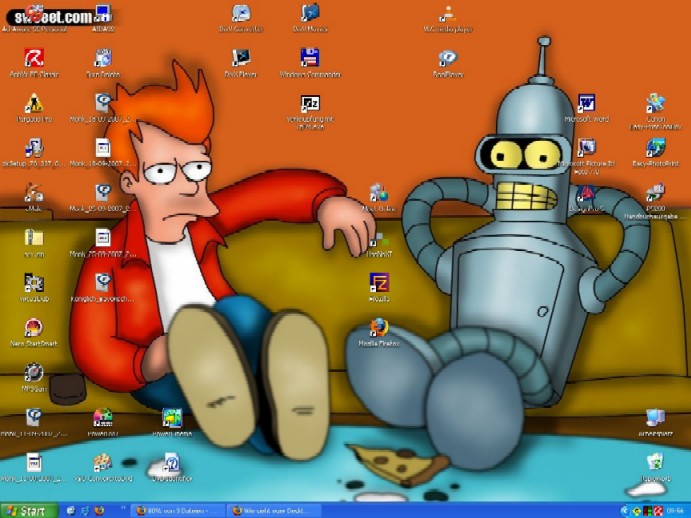Select the DivX Movies folder icon

[310, 18]
